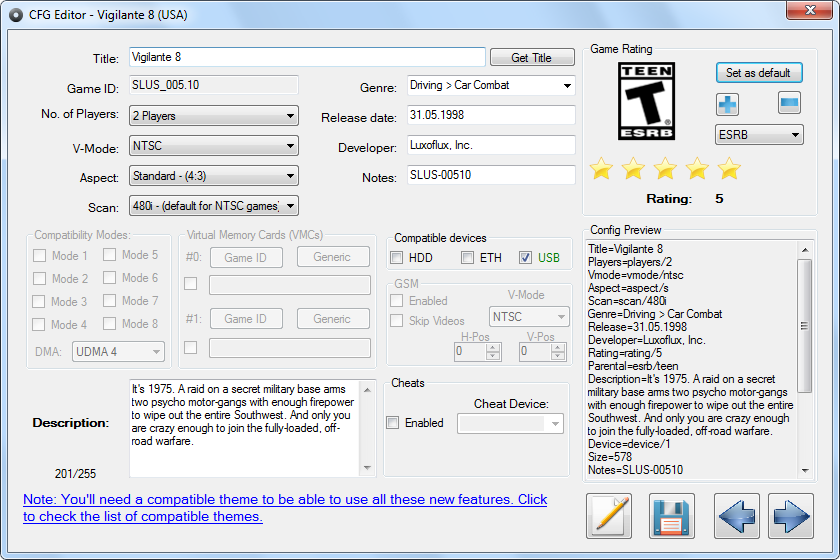Check compatibility Mode 5
Image resolution: width=840 pixels, height=560 pixels.
[x=109, y=255]
